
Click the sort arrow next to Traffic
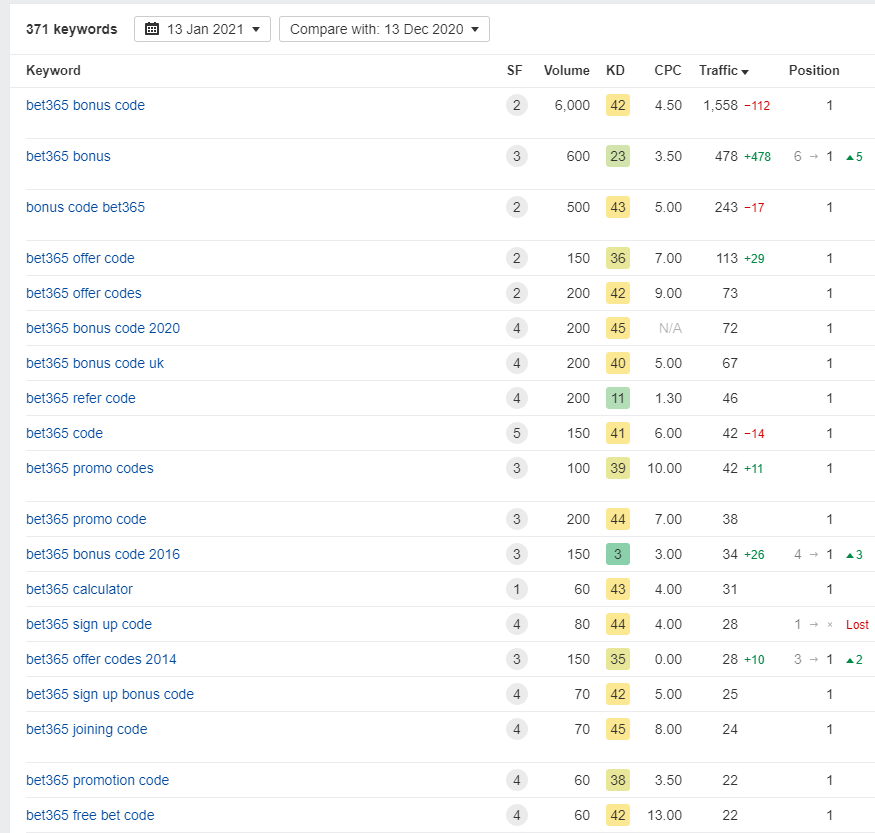745,71
